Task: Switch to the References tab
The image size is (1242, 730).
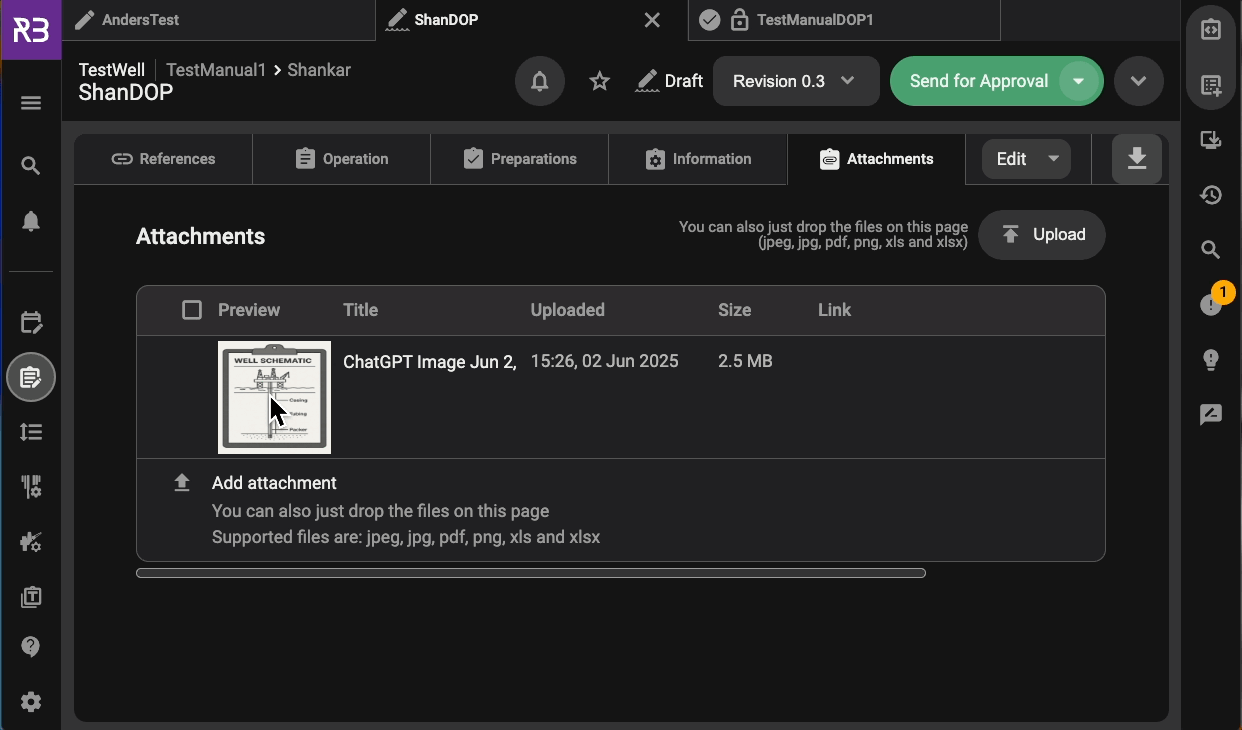Action: pos(163,158)
